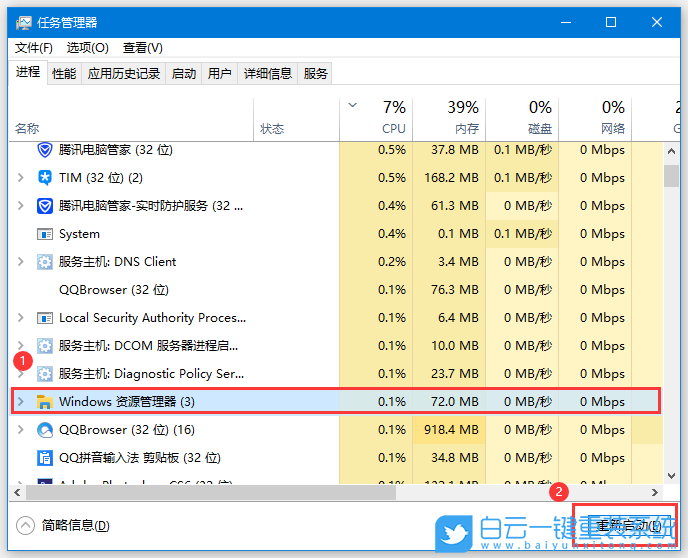Click the 23.7 MB memory value
Image resolution: width=688 pixels, height=558 pixels.
click(455, 374)
